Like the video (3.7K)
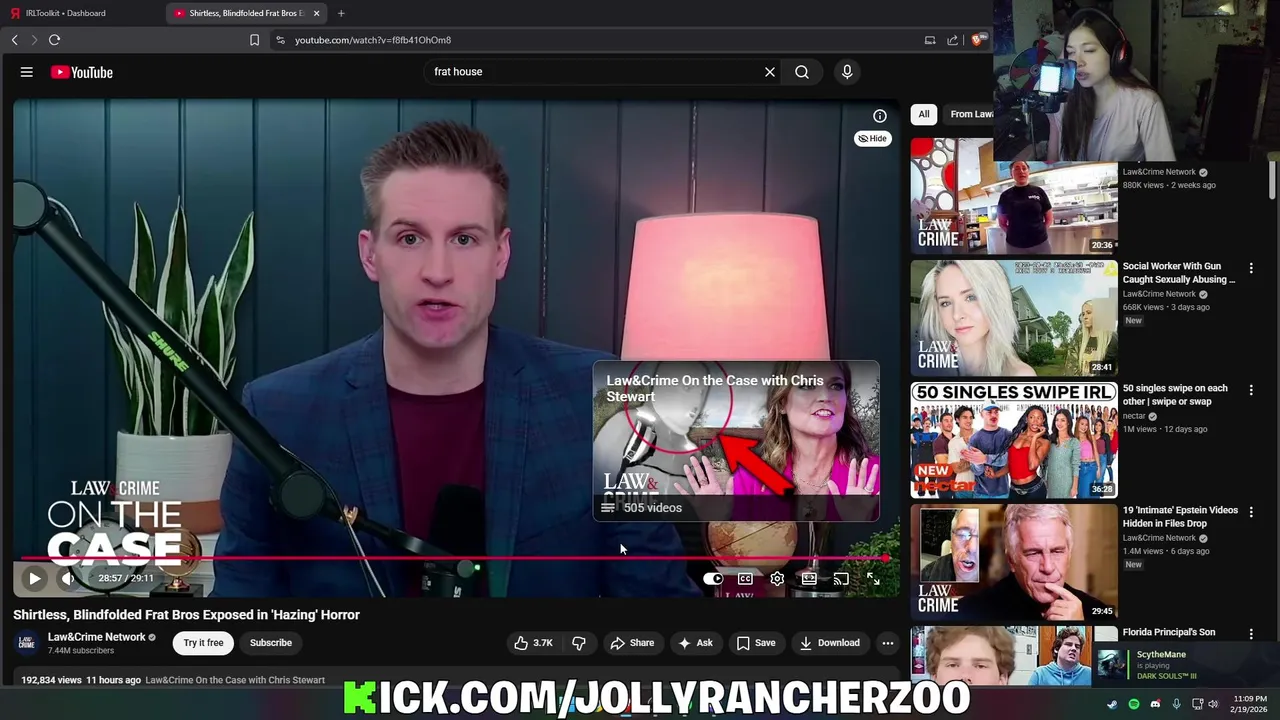Viewport: 1280px width, 720px height. pyautogui.click(x=533, y=643)
